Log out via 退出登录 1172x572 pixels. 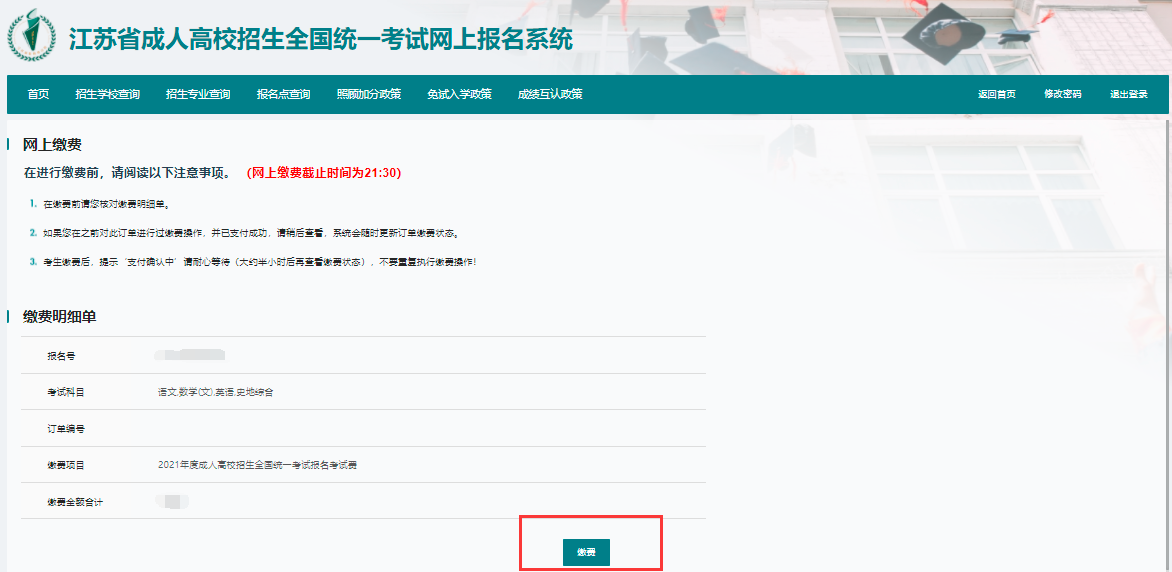click(1128, 94)
